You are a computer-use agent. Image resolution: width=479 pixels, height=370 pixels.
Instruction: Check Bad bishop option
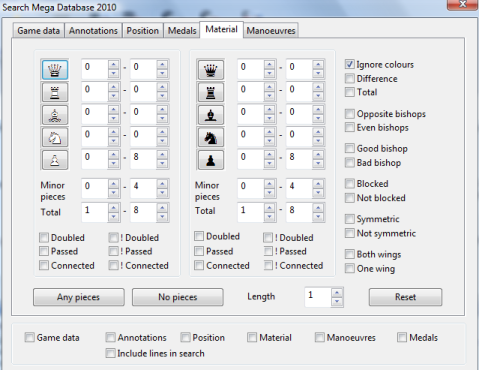(x=349, y=162)
